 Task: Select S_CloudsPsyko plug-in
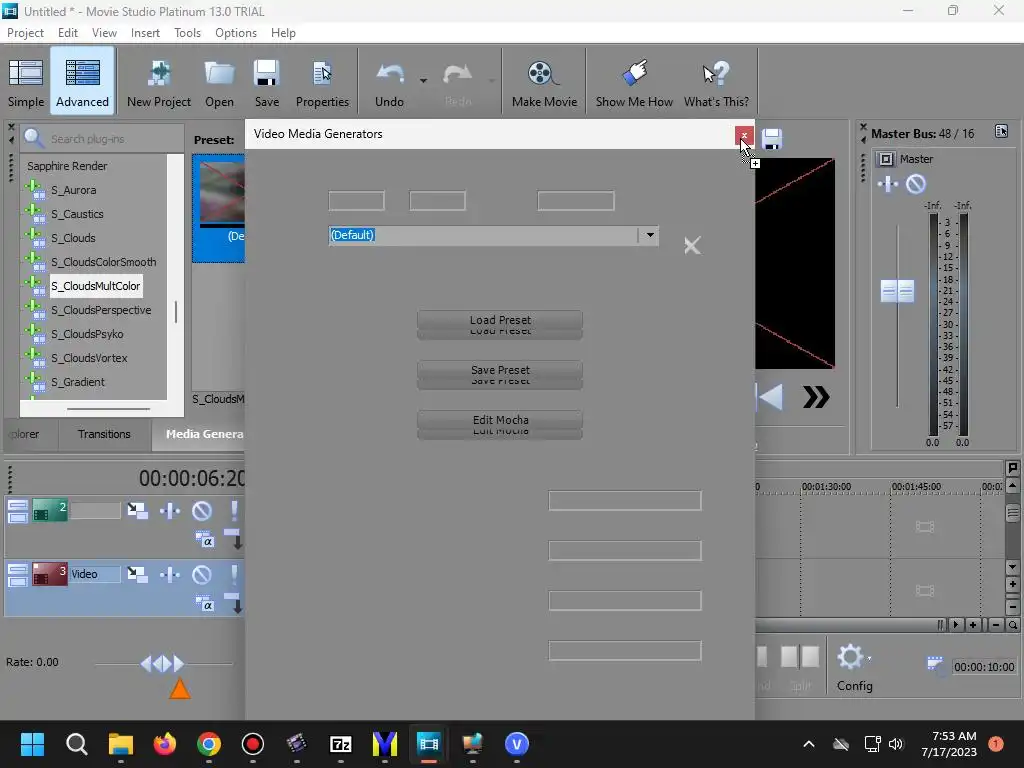click(x=87, y=334)
